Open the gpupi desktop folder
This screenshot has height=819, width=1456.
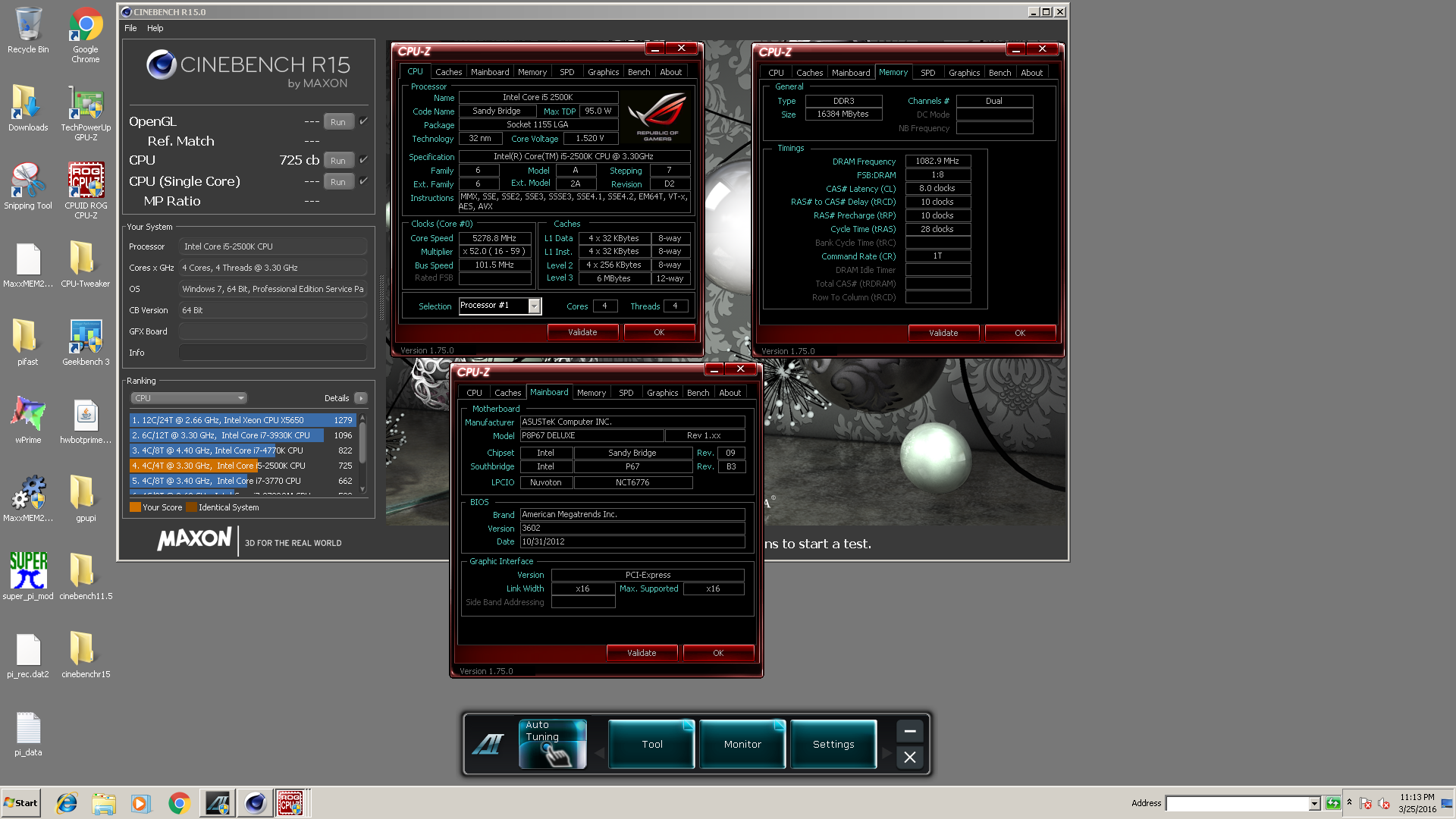pyautogui.click(x=86, y=499)
